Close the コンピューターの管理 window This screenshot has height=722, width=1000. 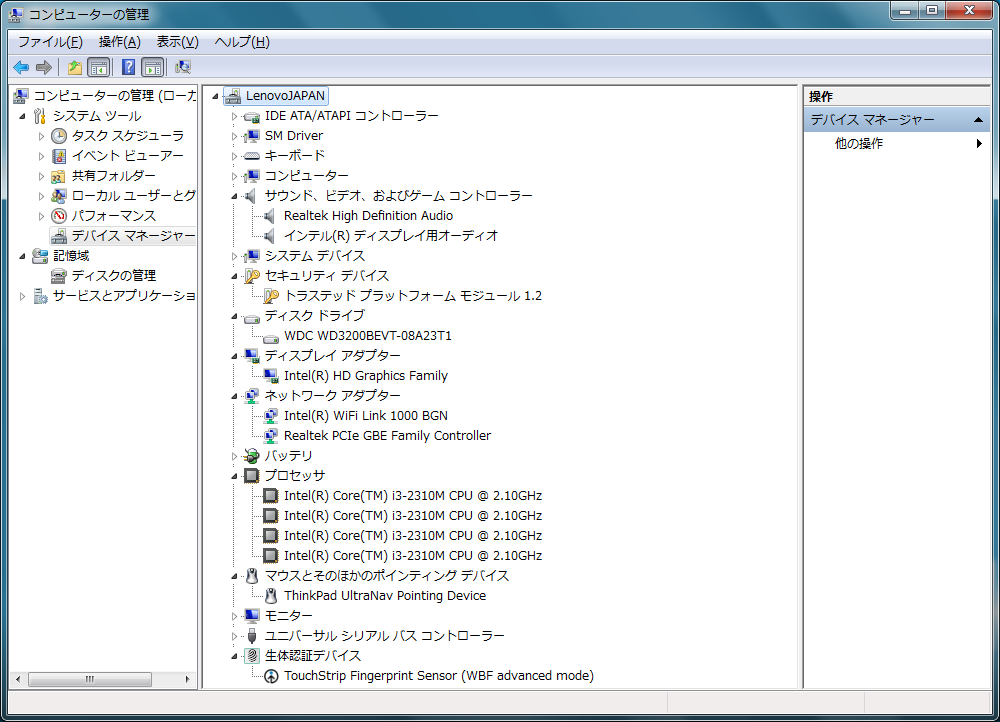tap(969, 10)
